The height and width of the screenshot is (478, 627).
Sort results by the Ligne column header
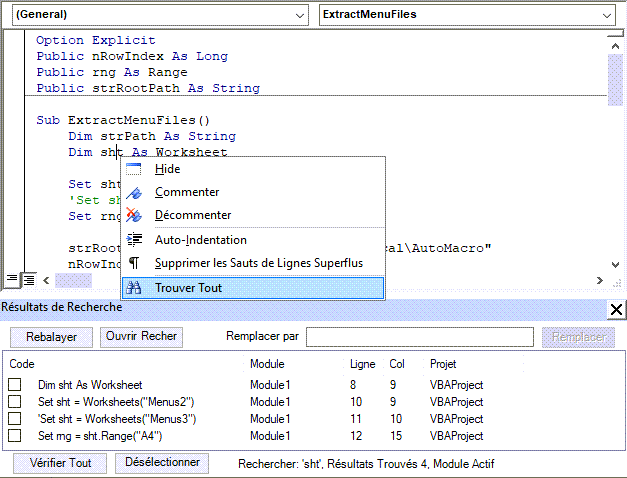click(362, 364)
